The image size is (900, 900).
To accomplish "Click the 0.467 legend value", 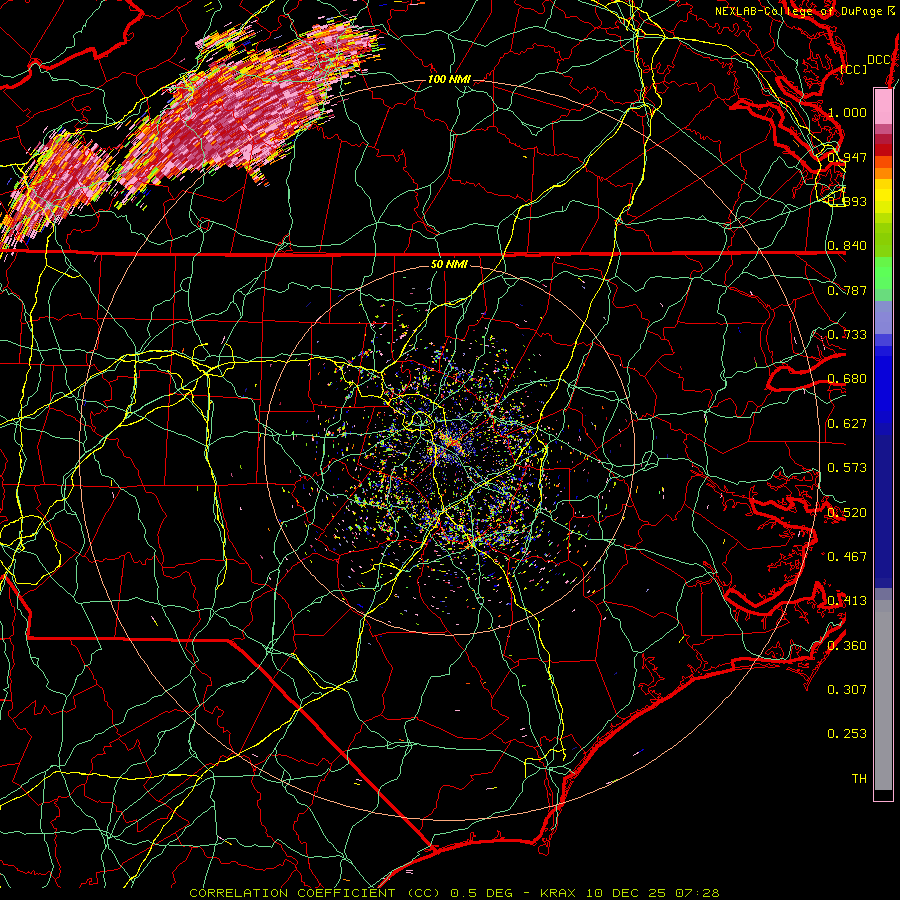I will (847, 556).
